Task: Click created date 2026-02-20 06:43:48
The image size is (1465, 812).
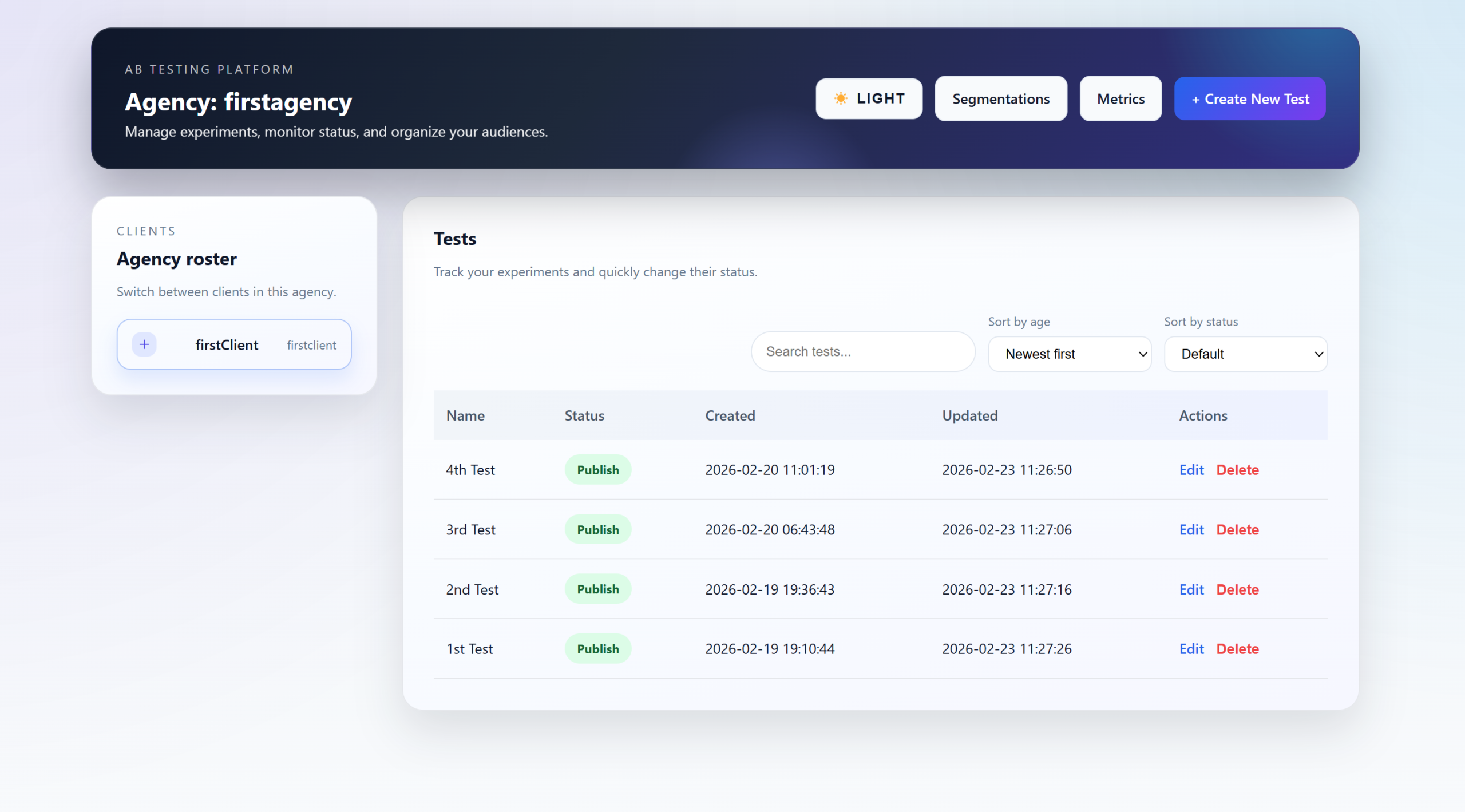Action: point(770,530)
